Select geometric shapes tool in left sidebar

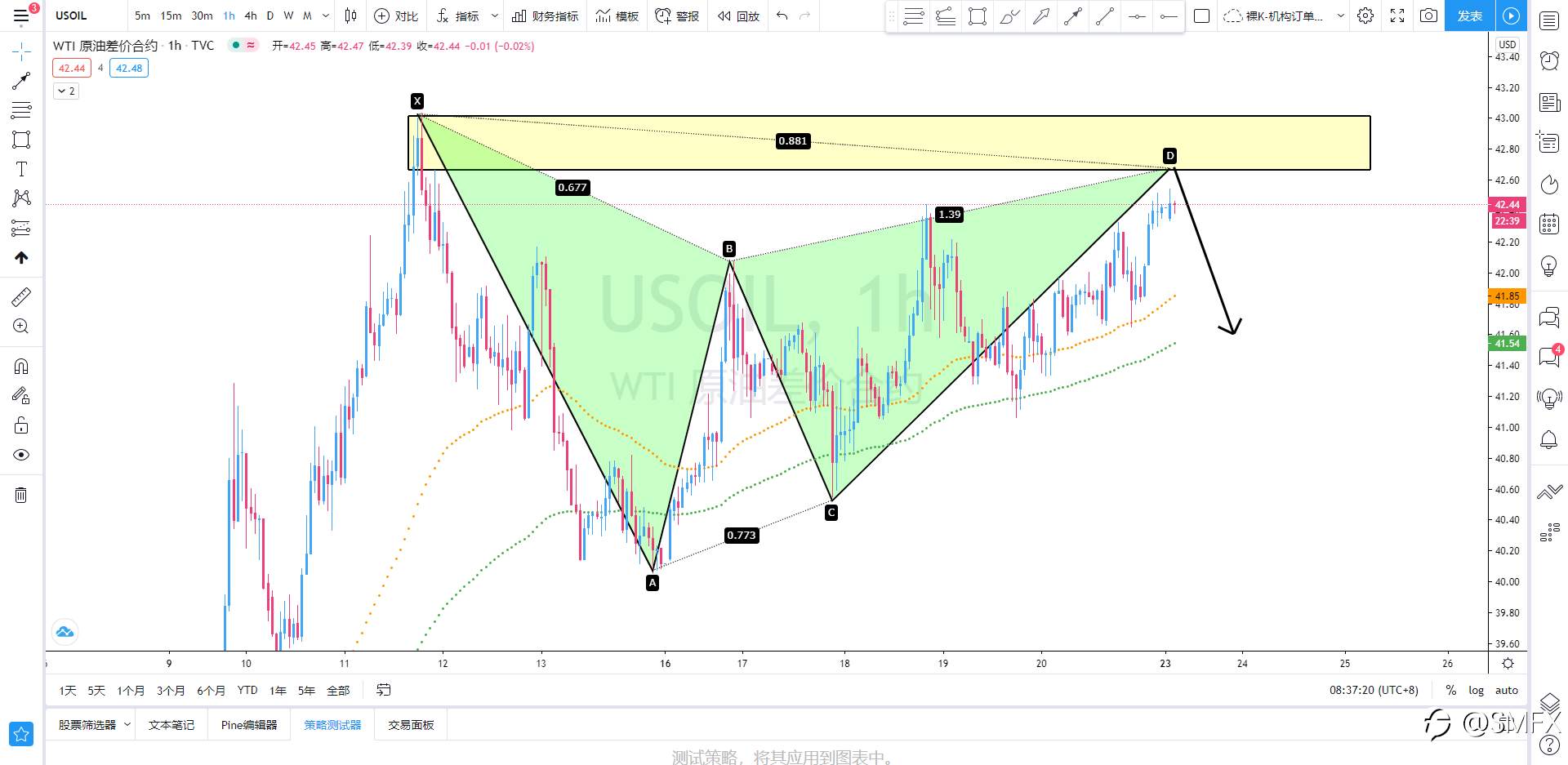tap(21, 140)
